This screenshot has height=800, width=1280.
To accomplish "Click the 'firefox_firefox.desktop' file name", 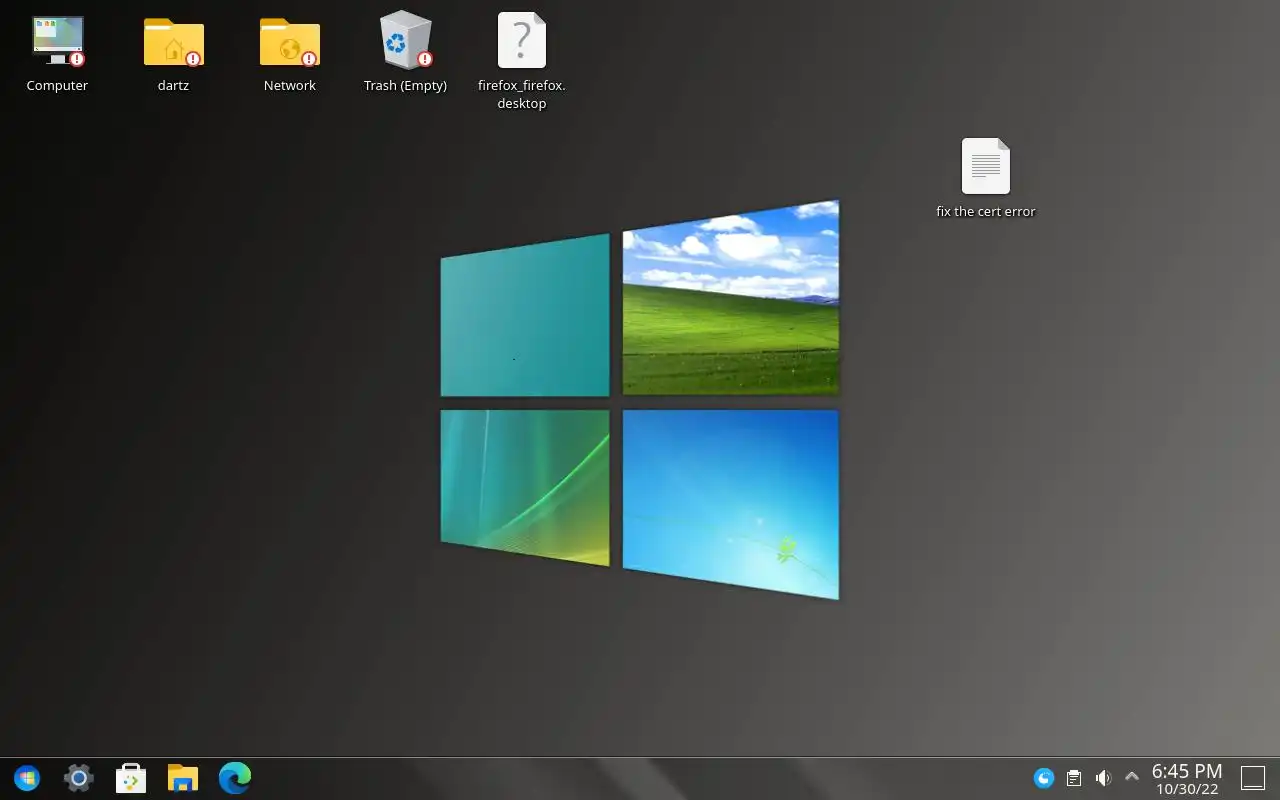I will (x=522, y=95).
